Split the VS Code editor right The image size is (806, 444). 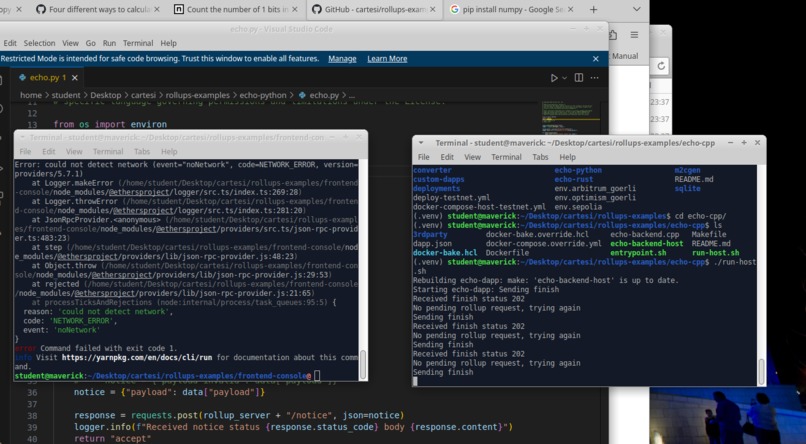(579, 78)
